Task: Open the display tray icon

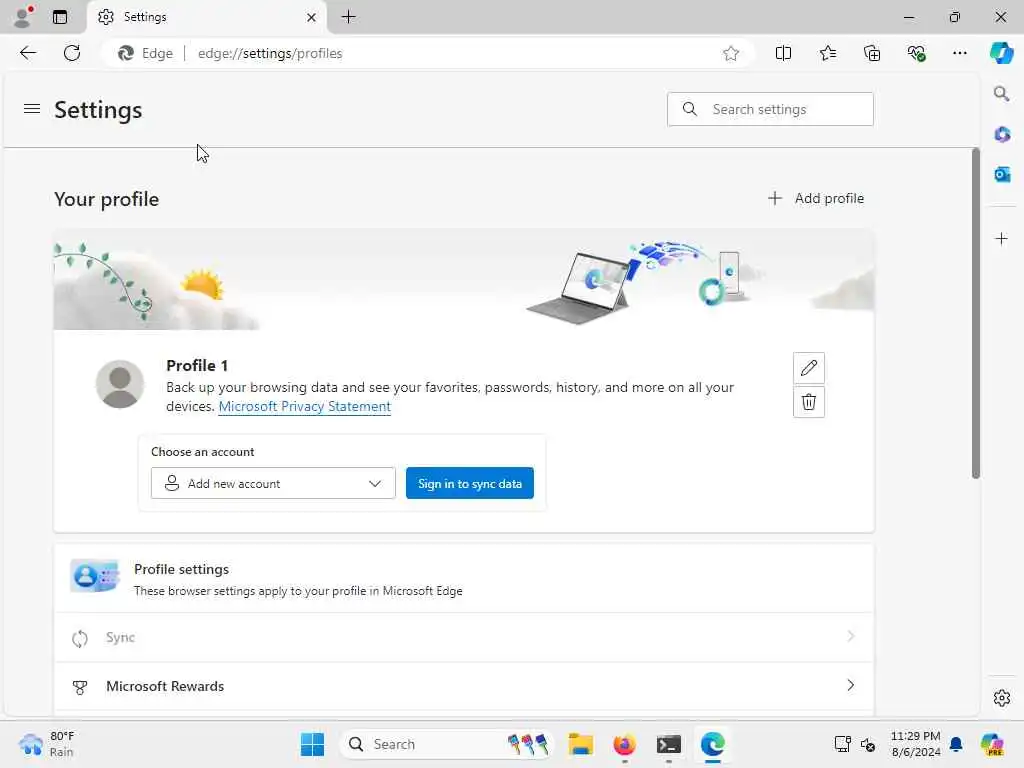Action: [842, 744]
